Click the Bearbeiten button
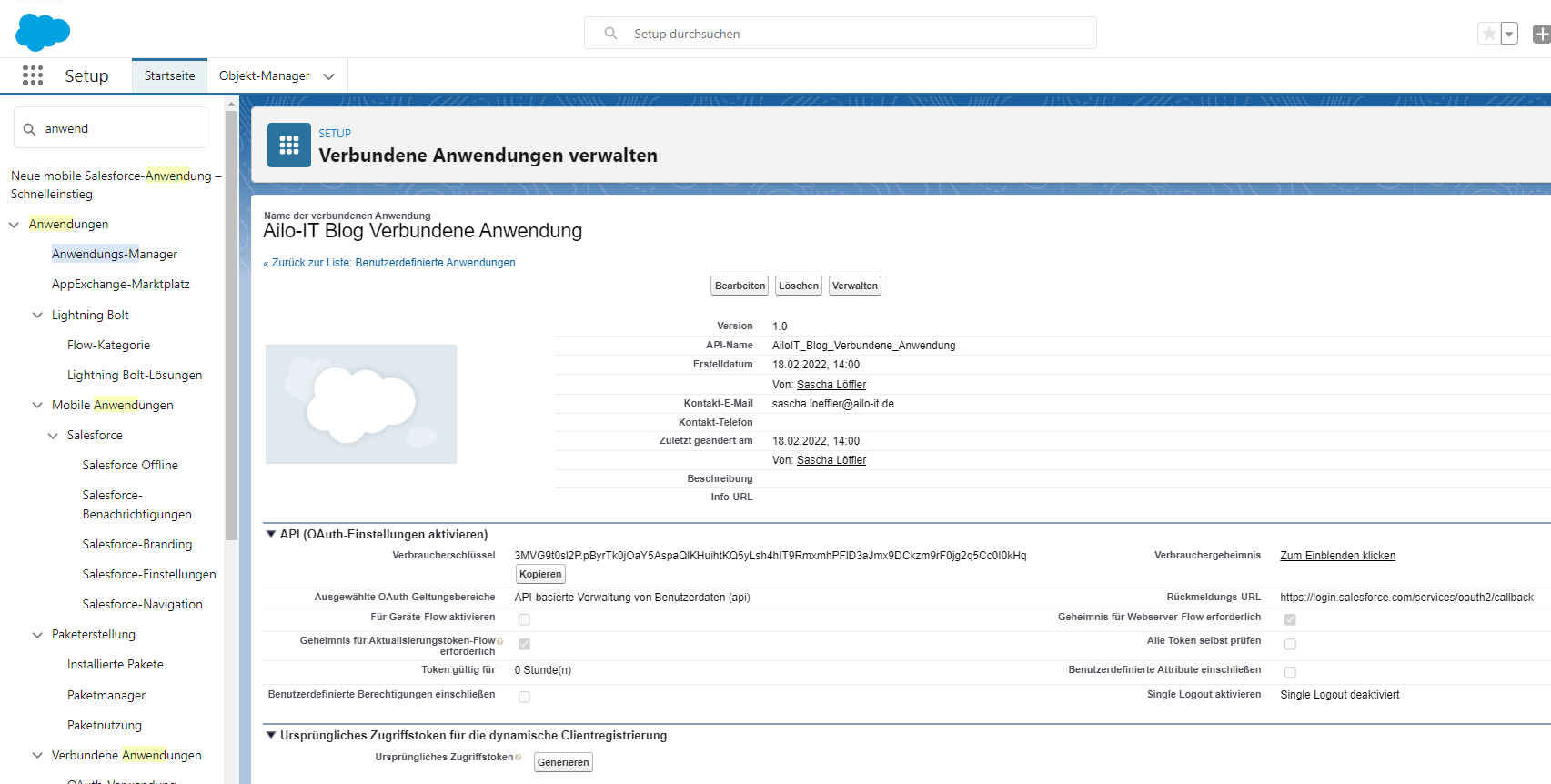Image resolution: width=1551 pixels, height=784 pixels. click(x=740, y=286)
